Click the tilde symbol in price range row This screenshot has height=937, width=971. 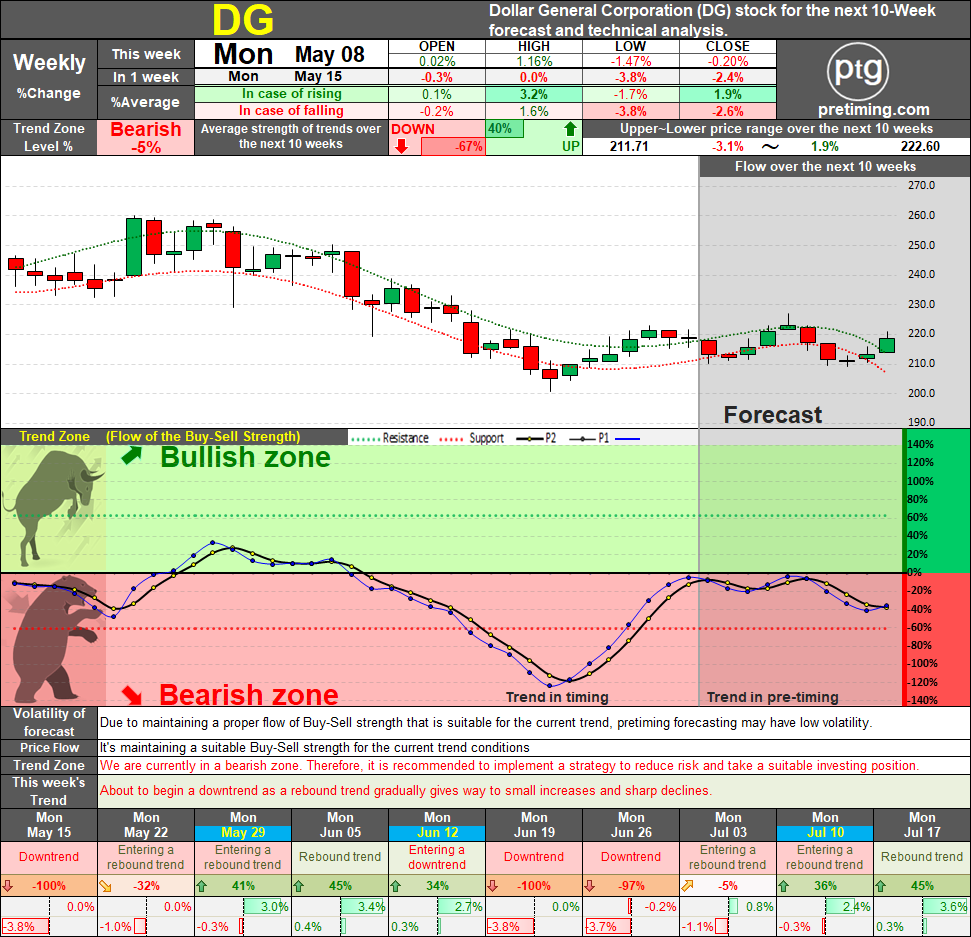(770, 147)
